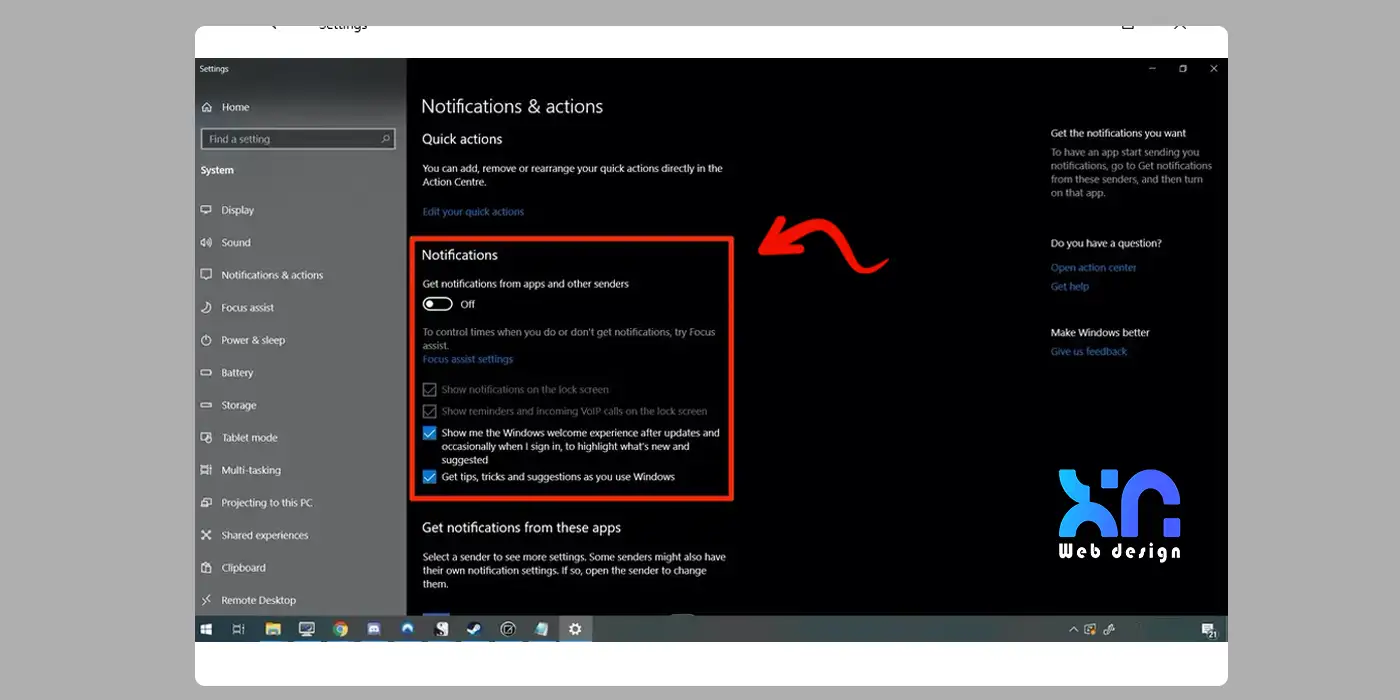This screenshot has height=700, width=1400.
Task: Click the magnifier icon in the search box
Action: point(386,139)
